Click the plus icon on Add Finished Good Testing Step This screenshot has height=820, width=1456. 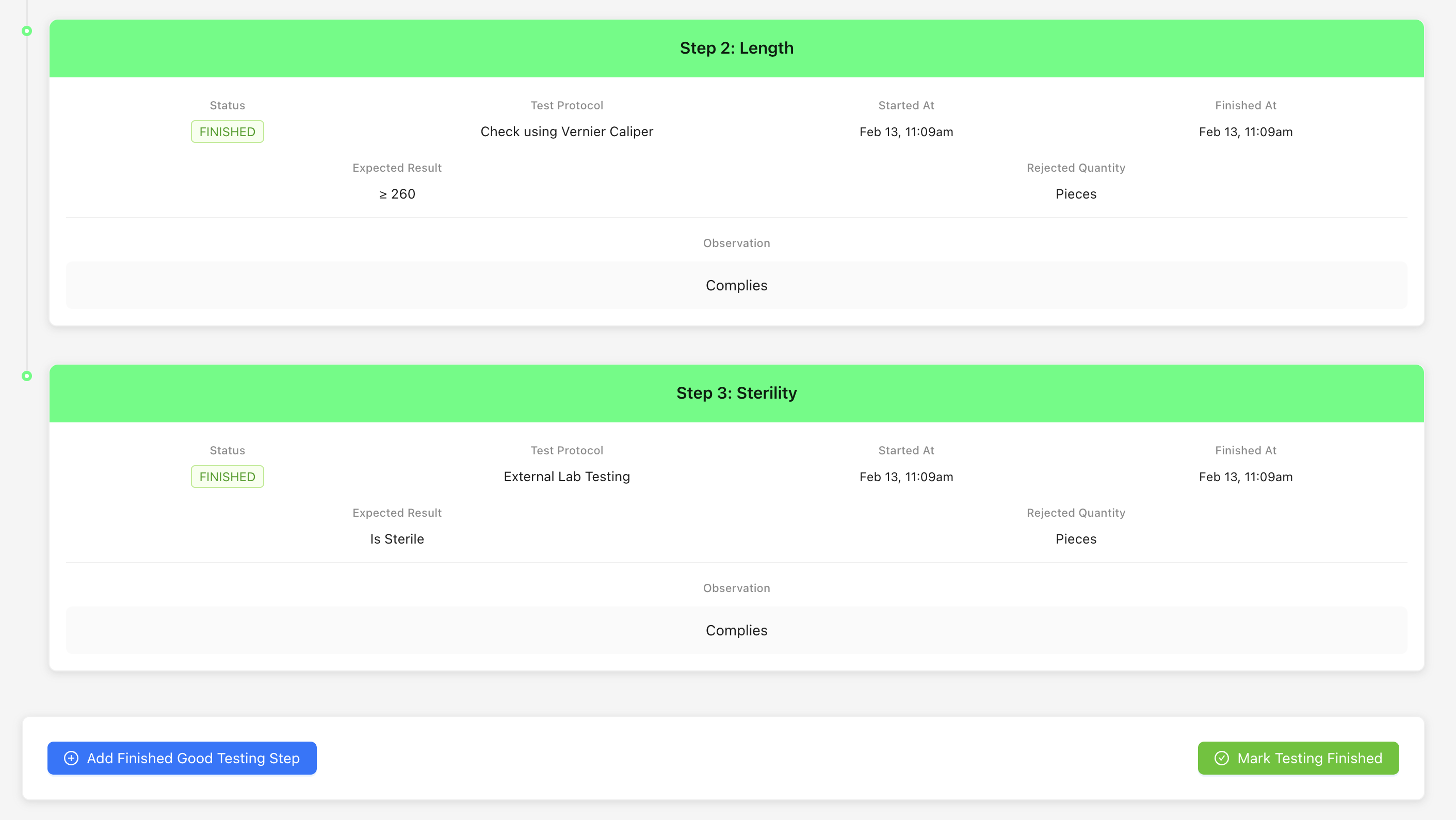point(71,758)
